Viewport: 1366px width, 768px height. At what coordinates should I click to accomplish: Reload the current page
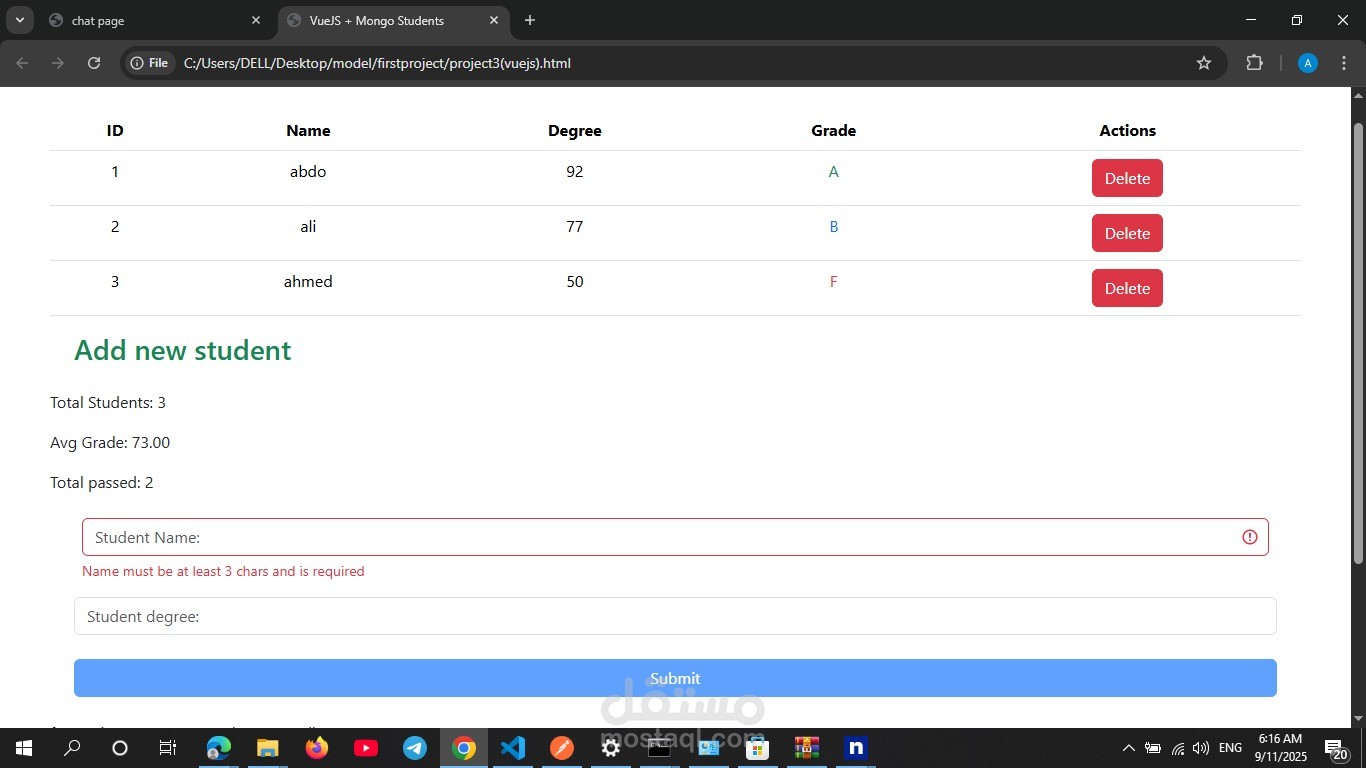(x=94, y=63)
